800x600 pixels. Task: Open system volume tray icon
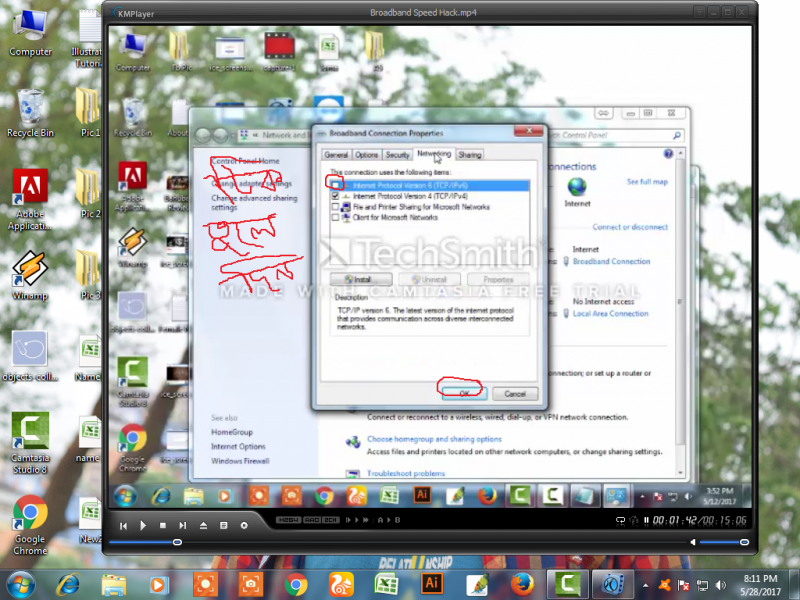(x=720, y=585)
